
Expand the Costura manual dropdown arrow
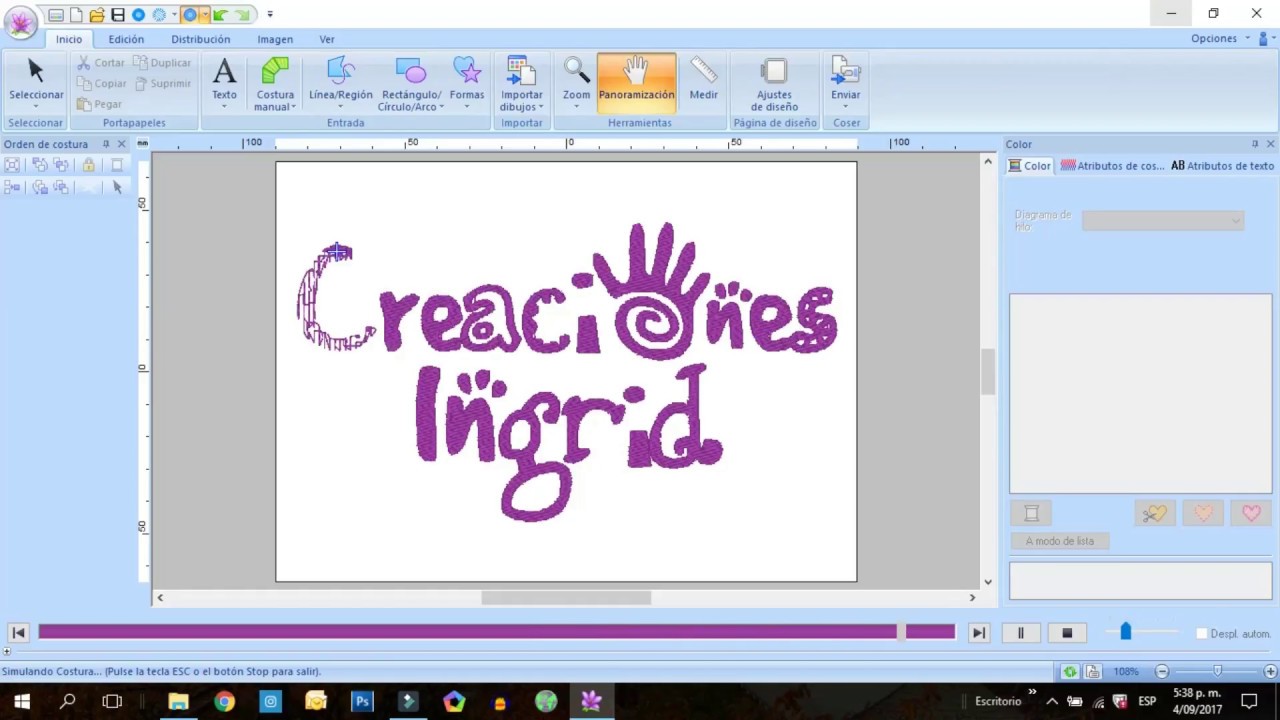click(x=294, y=107)
